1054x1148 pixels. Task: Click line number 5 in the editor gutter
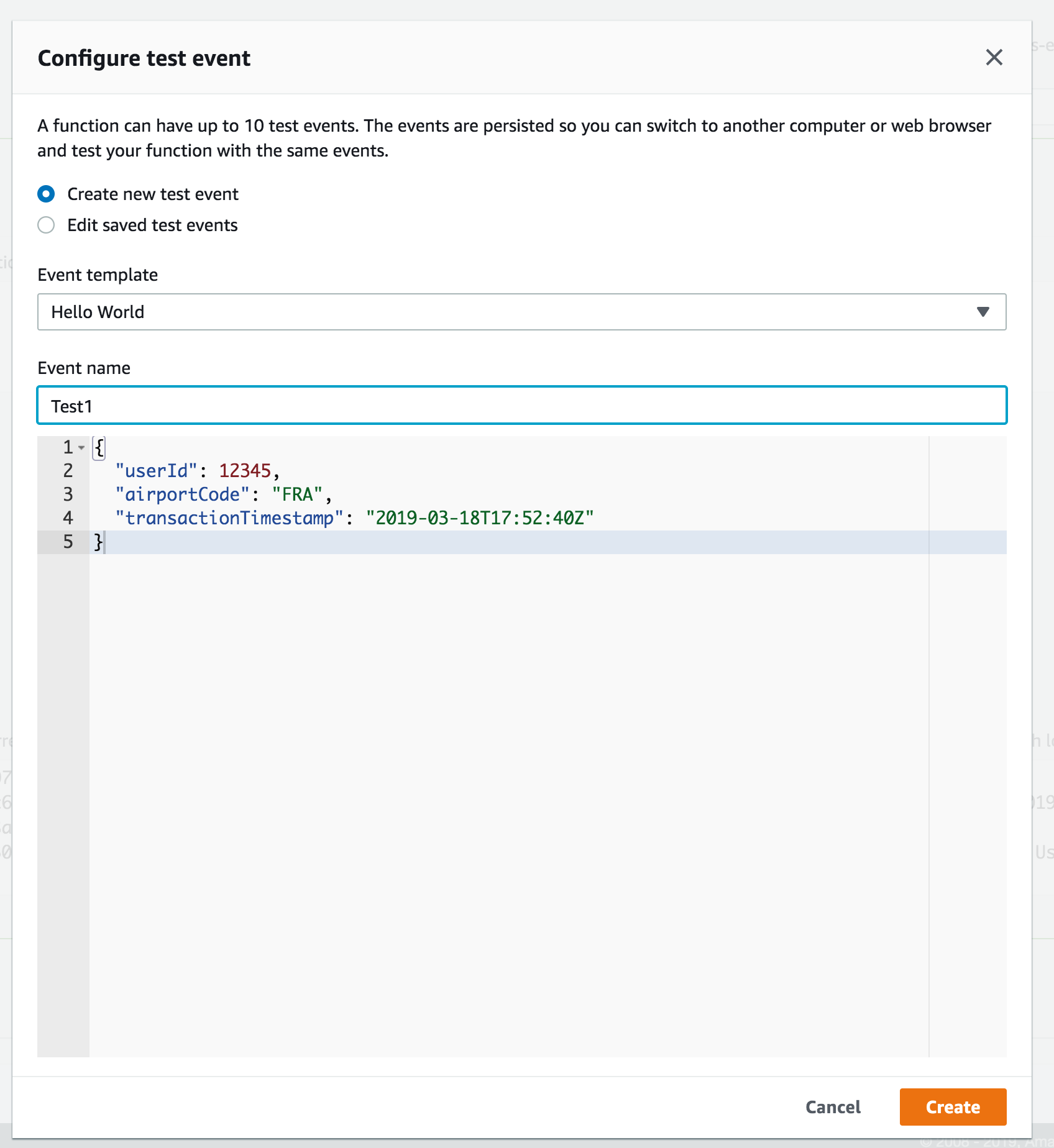coord(68,542)
